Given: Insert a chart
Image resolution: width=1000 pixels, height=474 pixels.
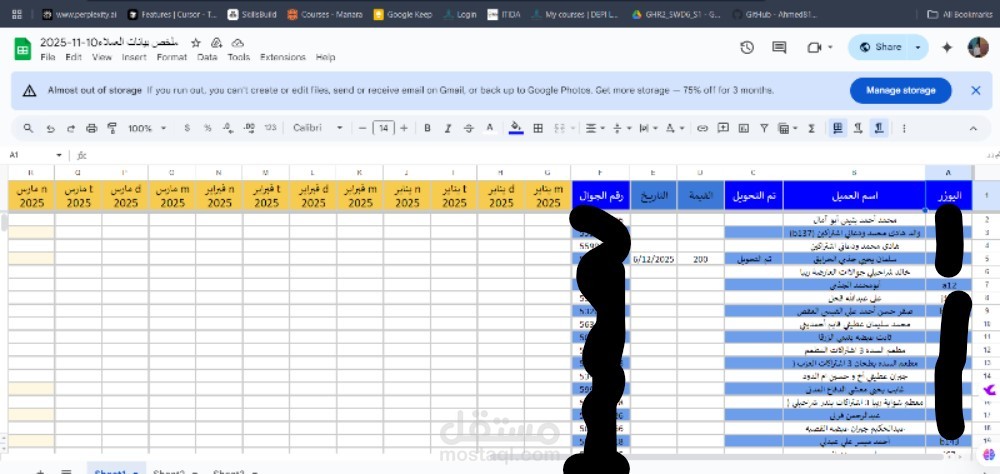Looking at the screenshot, I should (744, 128).
